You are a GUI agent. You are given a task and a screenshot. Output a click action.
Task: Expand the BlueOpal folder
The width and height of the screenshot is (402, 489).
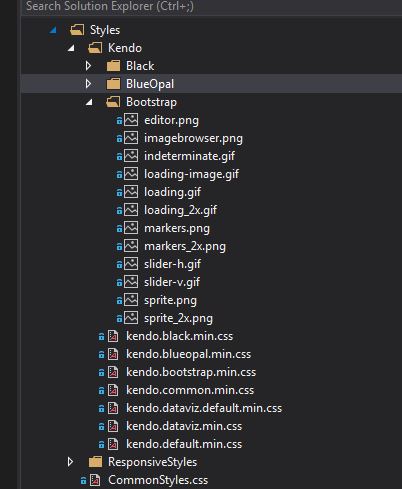(x=88, y=84)
